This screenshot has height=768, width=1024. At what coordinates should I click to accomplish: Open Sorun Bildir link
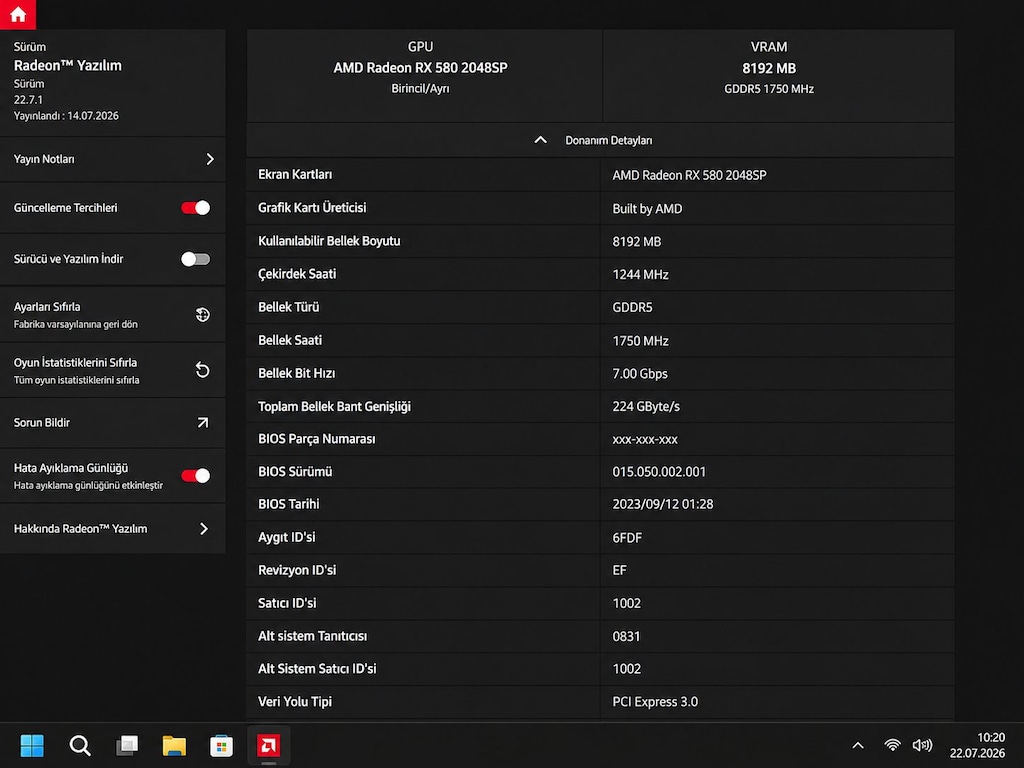coord(112,423)
